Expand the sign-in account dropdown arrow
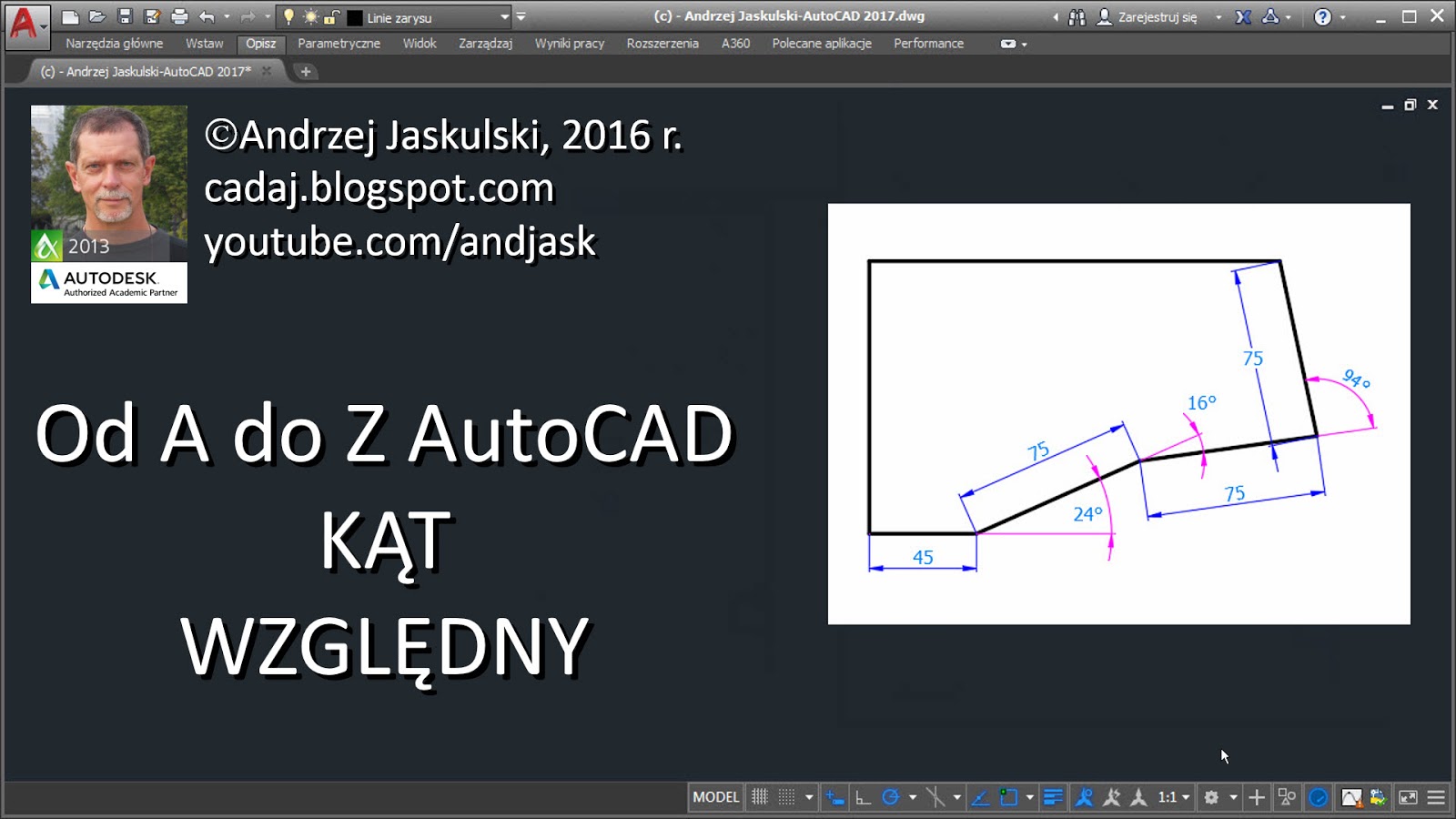The width and height of the screenshot is (1456, 819). (1218, 17)
